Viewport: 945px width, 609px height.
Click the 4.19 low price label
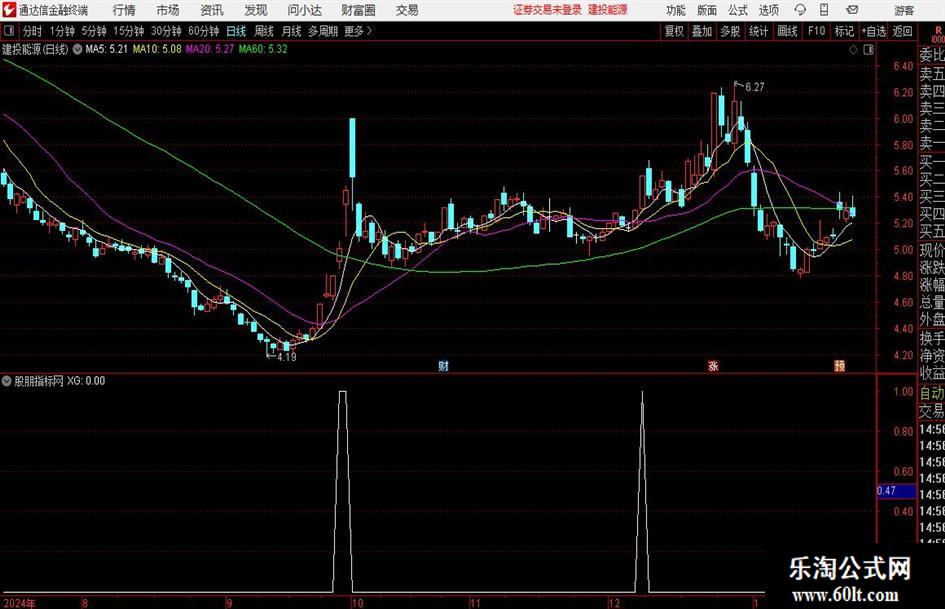[286, 357]
